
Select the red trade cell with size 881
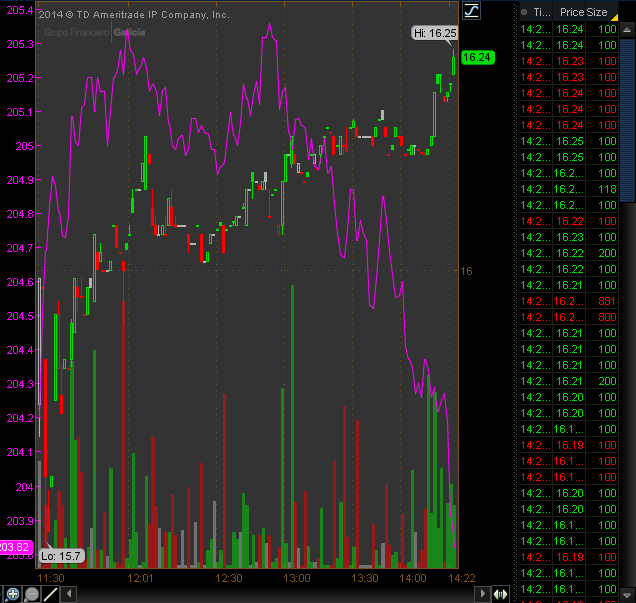tap(607, 301)
